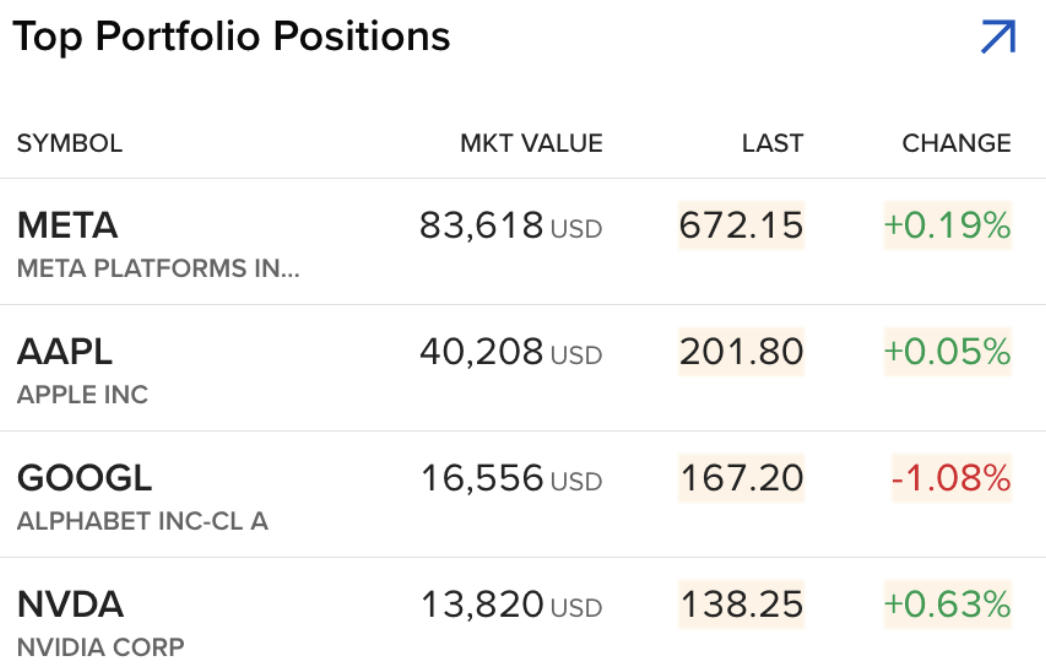Click AAPL last price 201.80

(741, 352)
